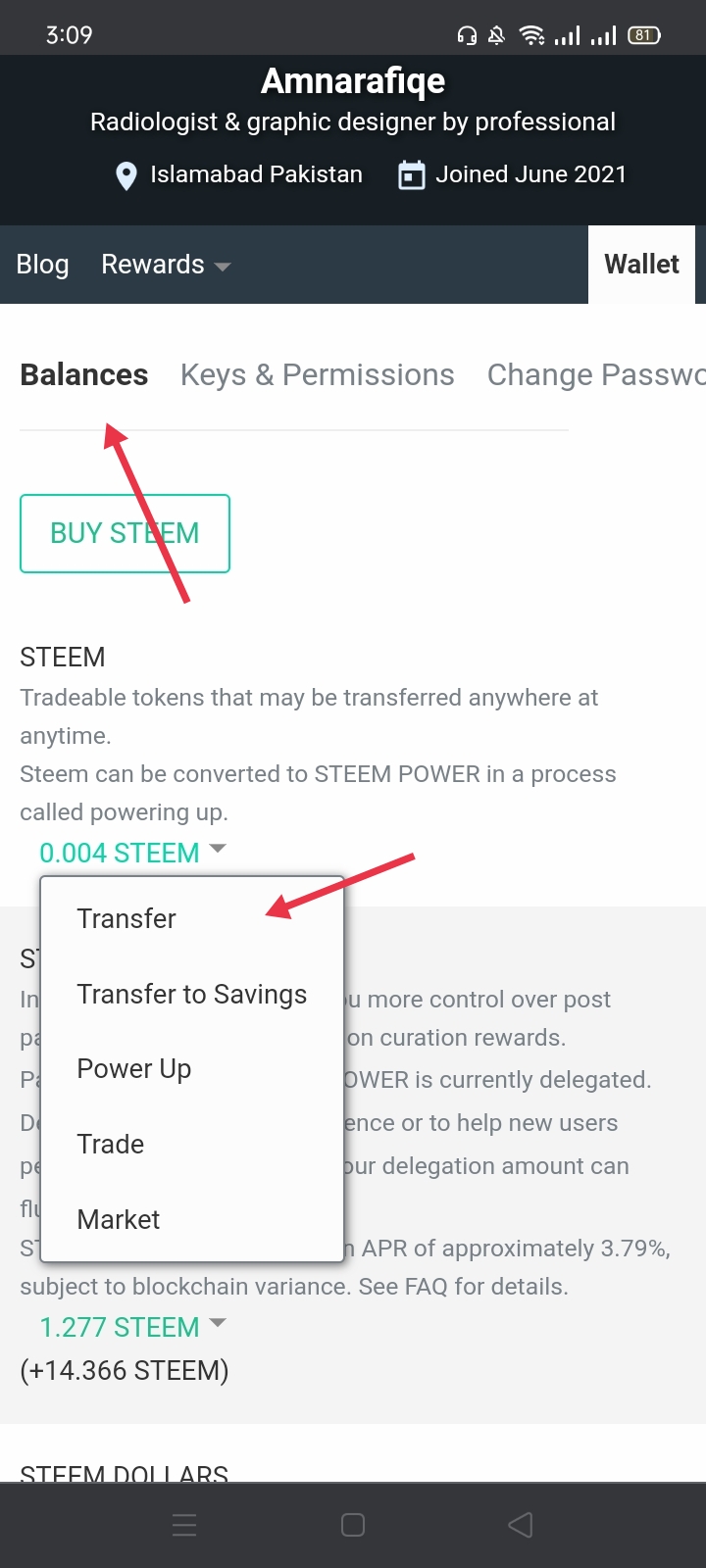Tap the battery indicator in status bar
This screenshot has width=706, height=1568.
644,35
